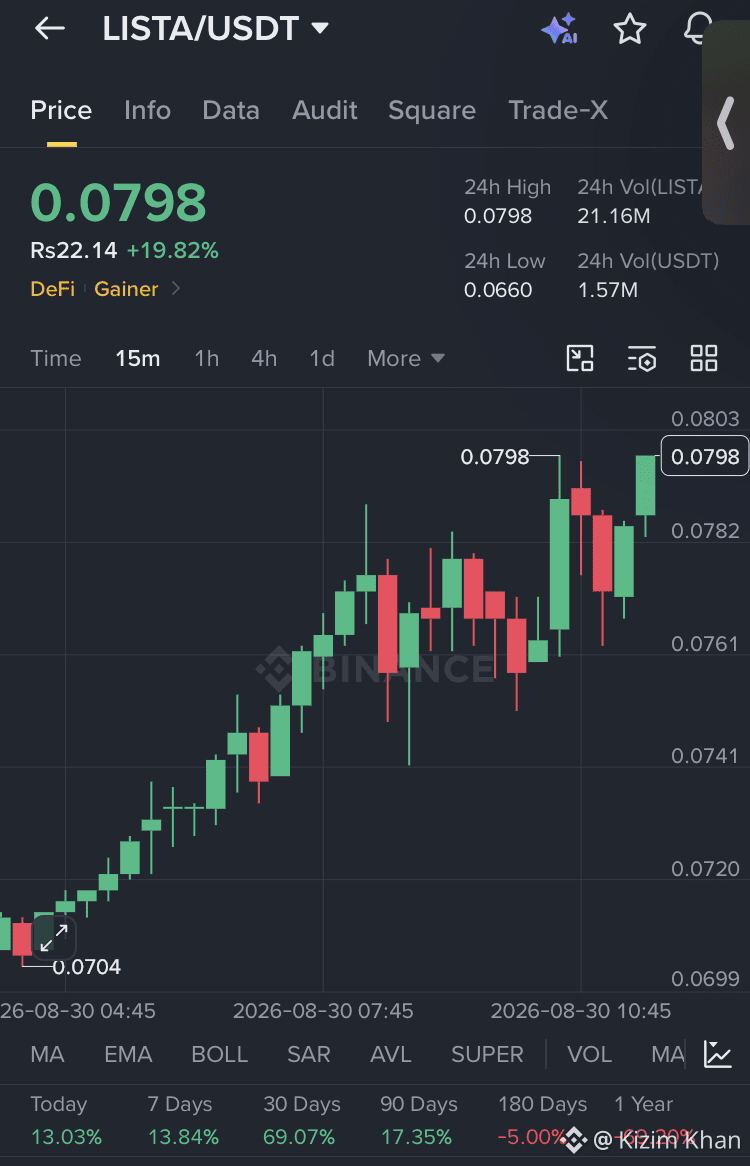Select the 4h timeframe
This screenshot has height=1166, width=750.
coord(264,358)
